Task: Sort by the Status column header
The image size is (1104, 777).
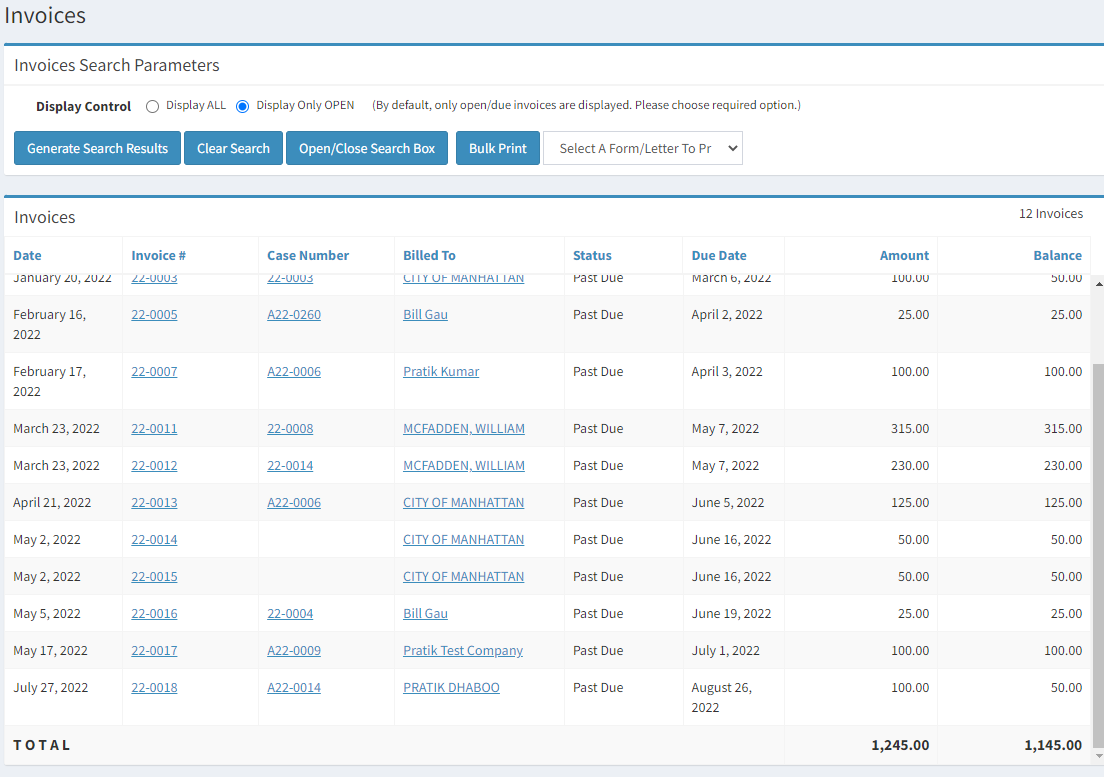Action: (x=592, y=255)
